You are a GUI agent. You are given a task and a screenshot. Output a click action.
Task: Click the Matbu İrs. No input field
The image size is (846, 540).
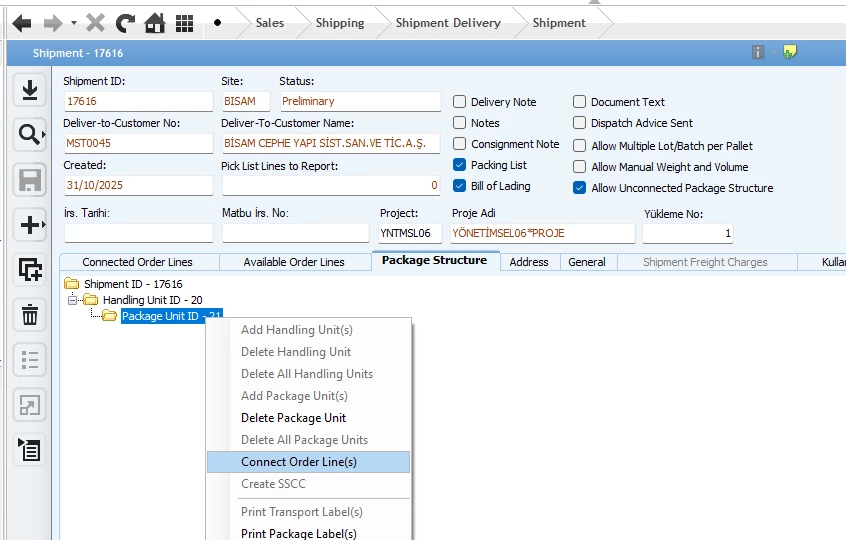[x=295, y=233]
